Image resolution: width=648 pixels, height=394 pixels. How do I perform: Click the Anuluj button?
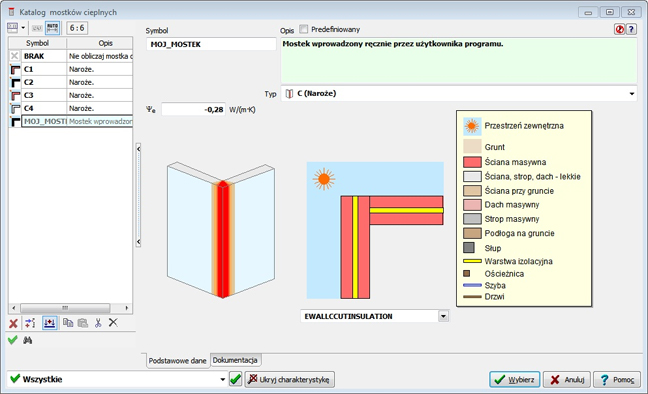(x=567, y=380)
